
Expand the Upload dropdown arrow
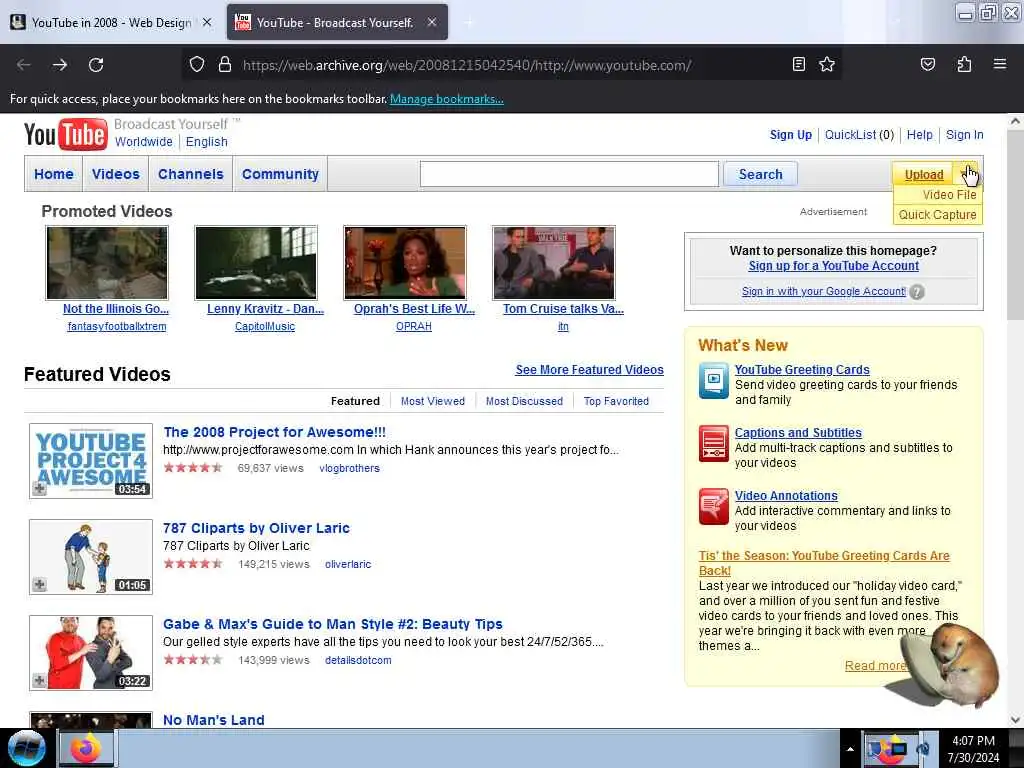click(966, 174)
